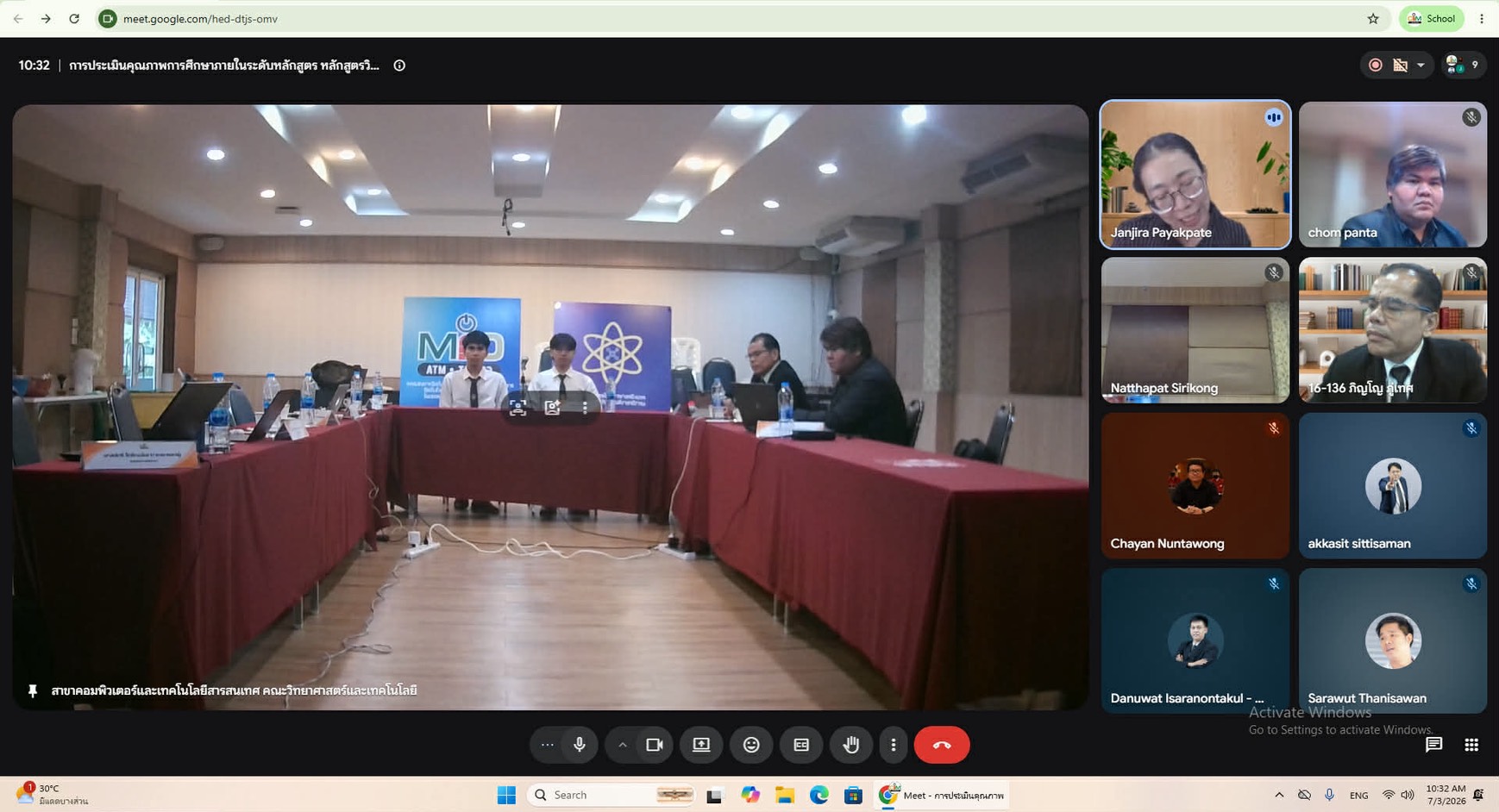Show meeting details info icon

(399, 66)
